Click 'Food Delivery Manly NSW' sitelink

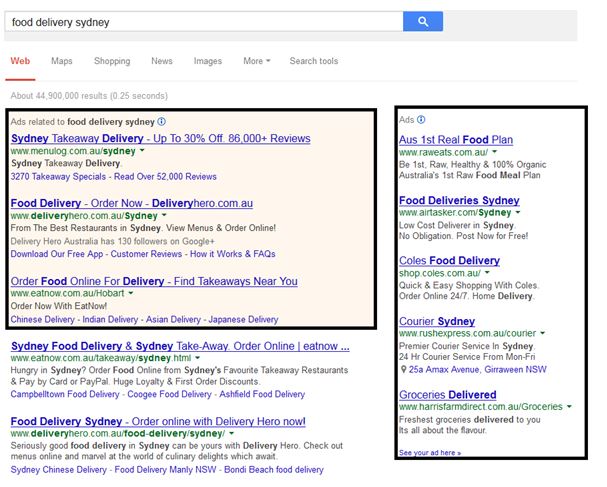point(165,470)
